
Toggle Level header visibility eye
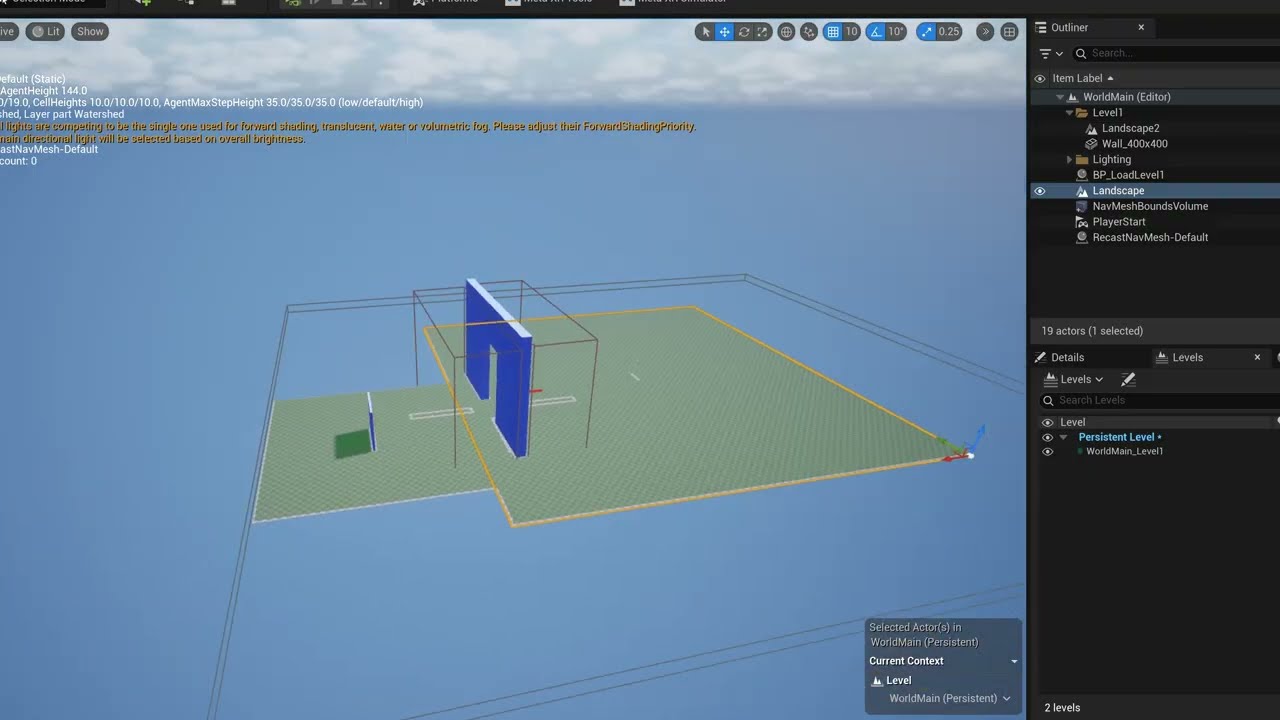pyautogui.click(x=1048, y=422)
